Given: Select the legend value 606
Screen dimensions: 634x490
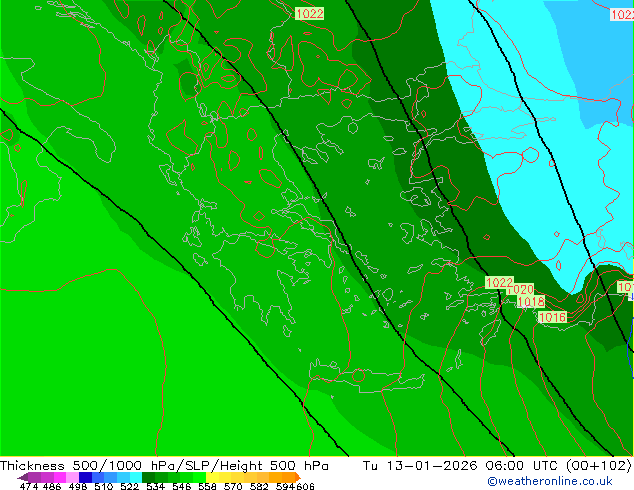Looking at the screenshot, I should pos(305,486).
